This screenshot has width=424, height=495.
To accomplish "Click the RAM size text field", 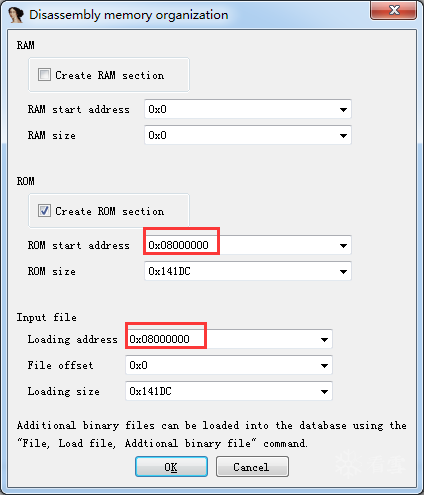I will pos(241,135).
